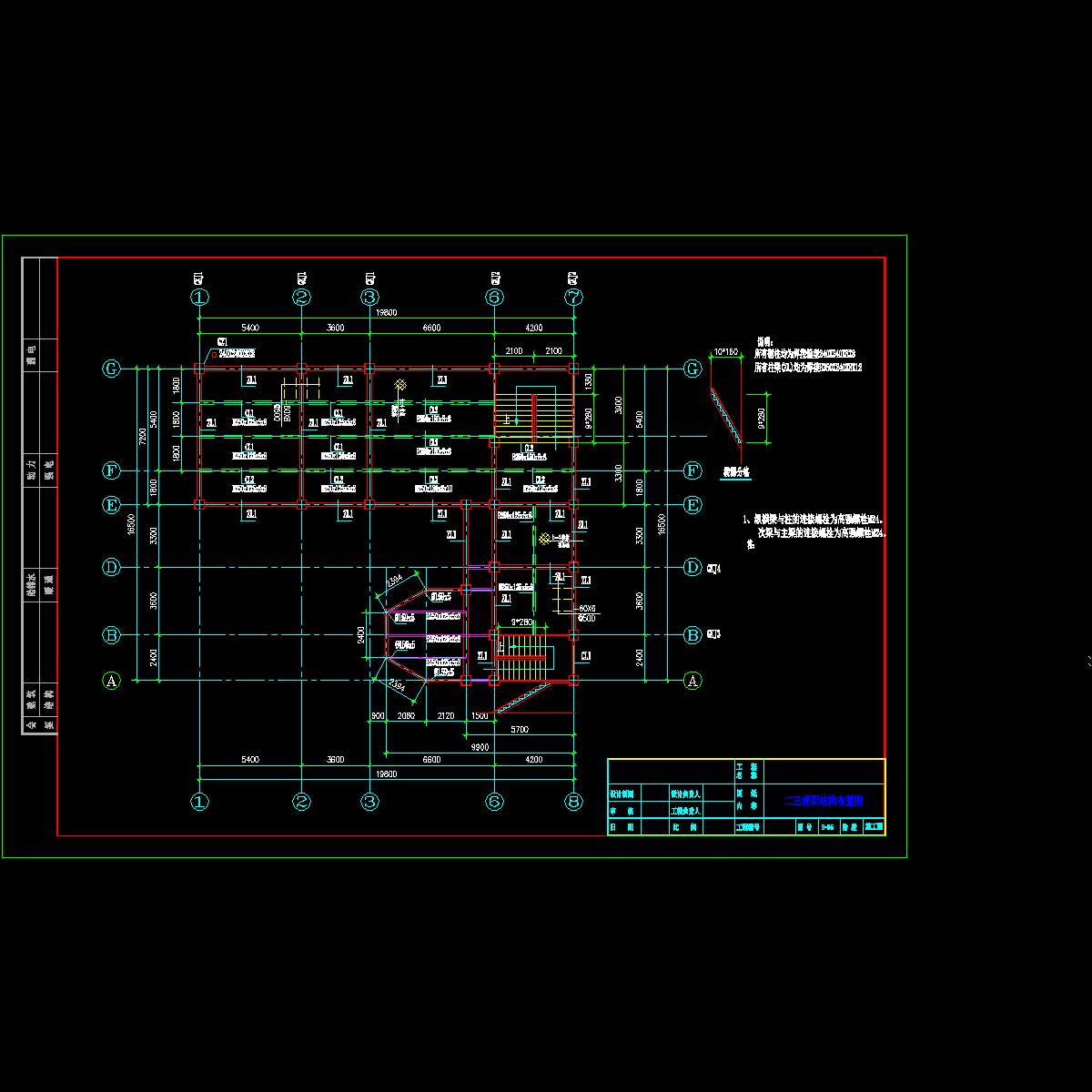Click the numbered note 1 text on right
Screen dimensions: 1092x1092
click(814, 520)
